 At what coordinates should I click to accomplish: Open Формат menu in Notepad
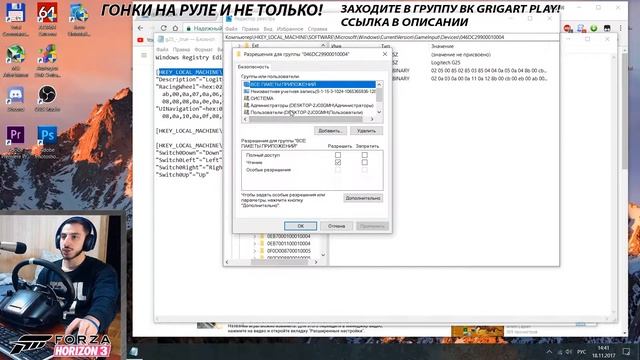tap(203, 50)
